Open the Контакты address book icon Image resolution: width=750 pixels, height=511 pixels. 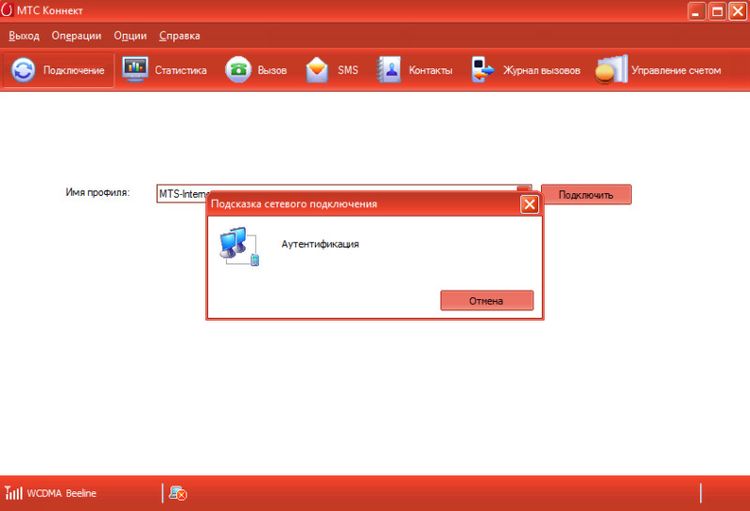[389, 70]
